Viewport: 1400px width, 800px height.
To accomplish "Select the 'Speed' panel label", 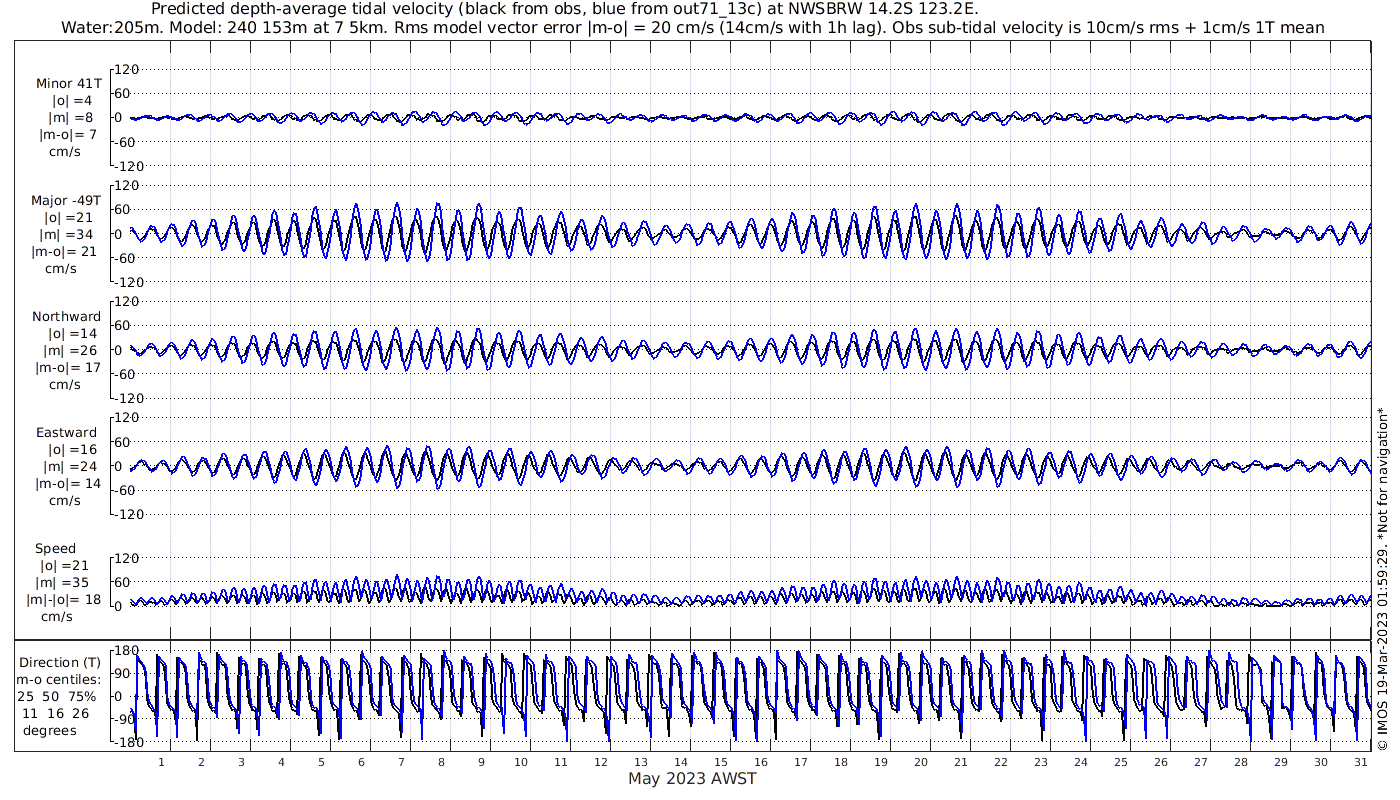I will click(x=55, y=549).
